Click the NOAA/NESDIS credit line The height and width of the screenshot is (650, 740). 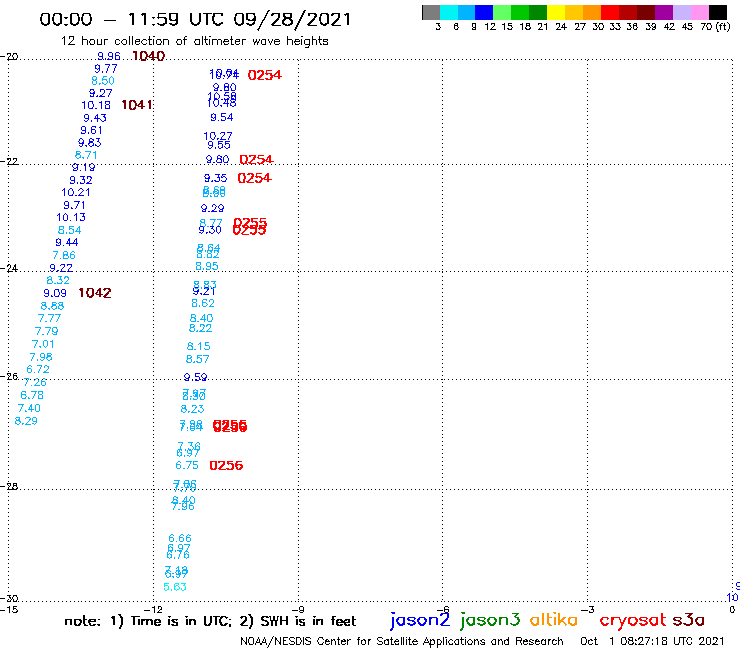402,641
